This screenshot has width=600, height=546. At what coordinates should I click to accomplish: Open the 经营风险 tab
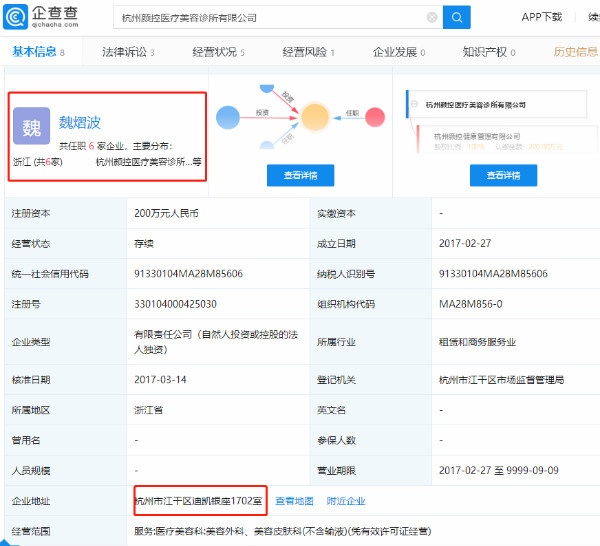[308, 52]
